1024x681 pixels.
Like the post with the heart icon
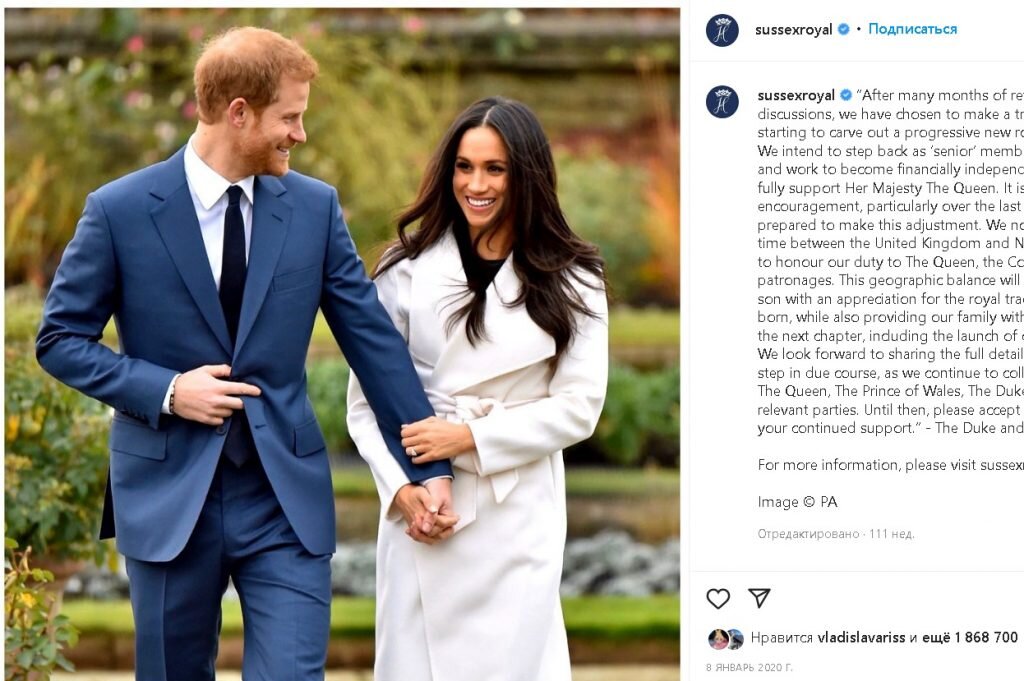718,598
